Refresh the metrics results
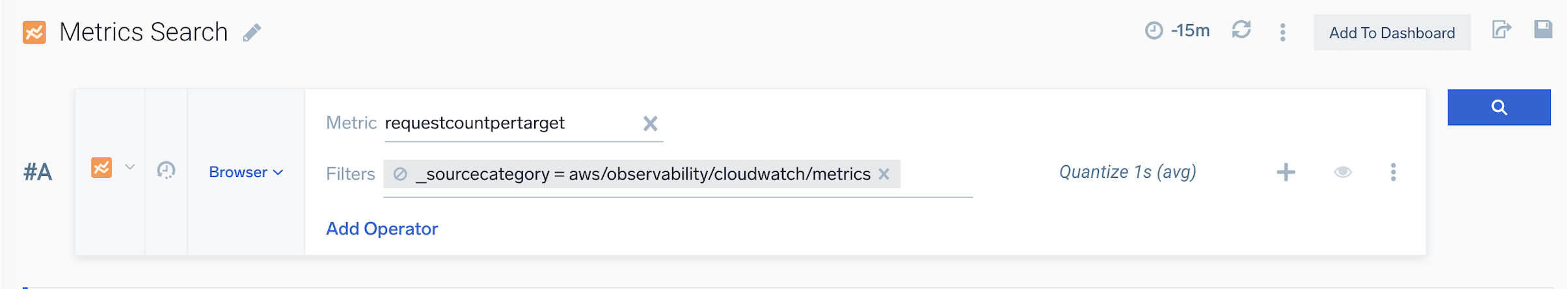Screen dimensions: 1568x289 tap(1241, 30)
